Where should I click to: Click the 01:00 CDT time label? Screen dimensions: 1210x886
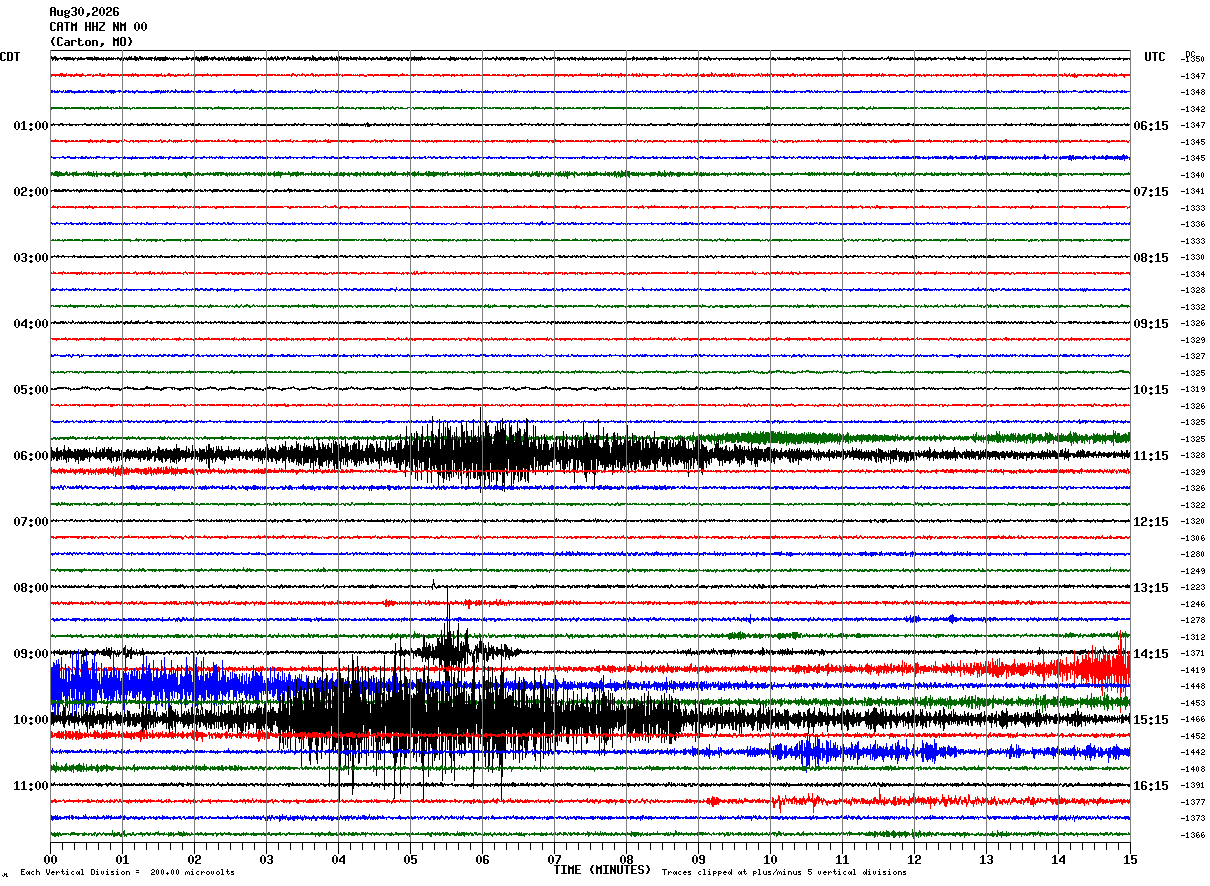pyautogui.click(x=31, y=126)
